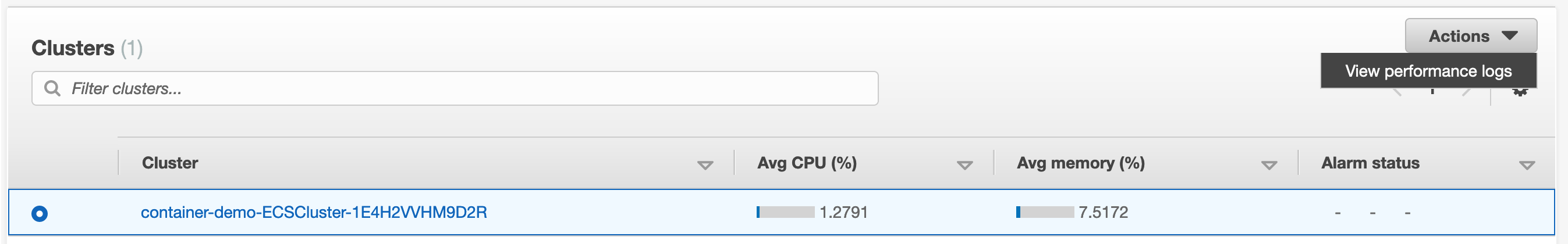Sort by the Avg CPU (%) header label
Screen dimensions: 1568x244
[807, 163]
